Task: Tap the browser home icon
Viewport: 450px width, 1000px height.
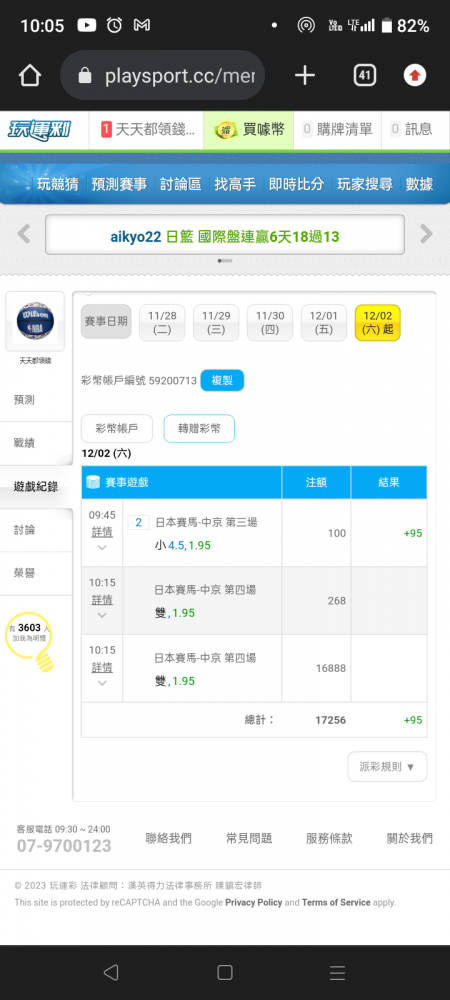Action: [30, 76]
